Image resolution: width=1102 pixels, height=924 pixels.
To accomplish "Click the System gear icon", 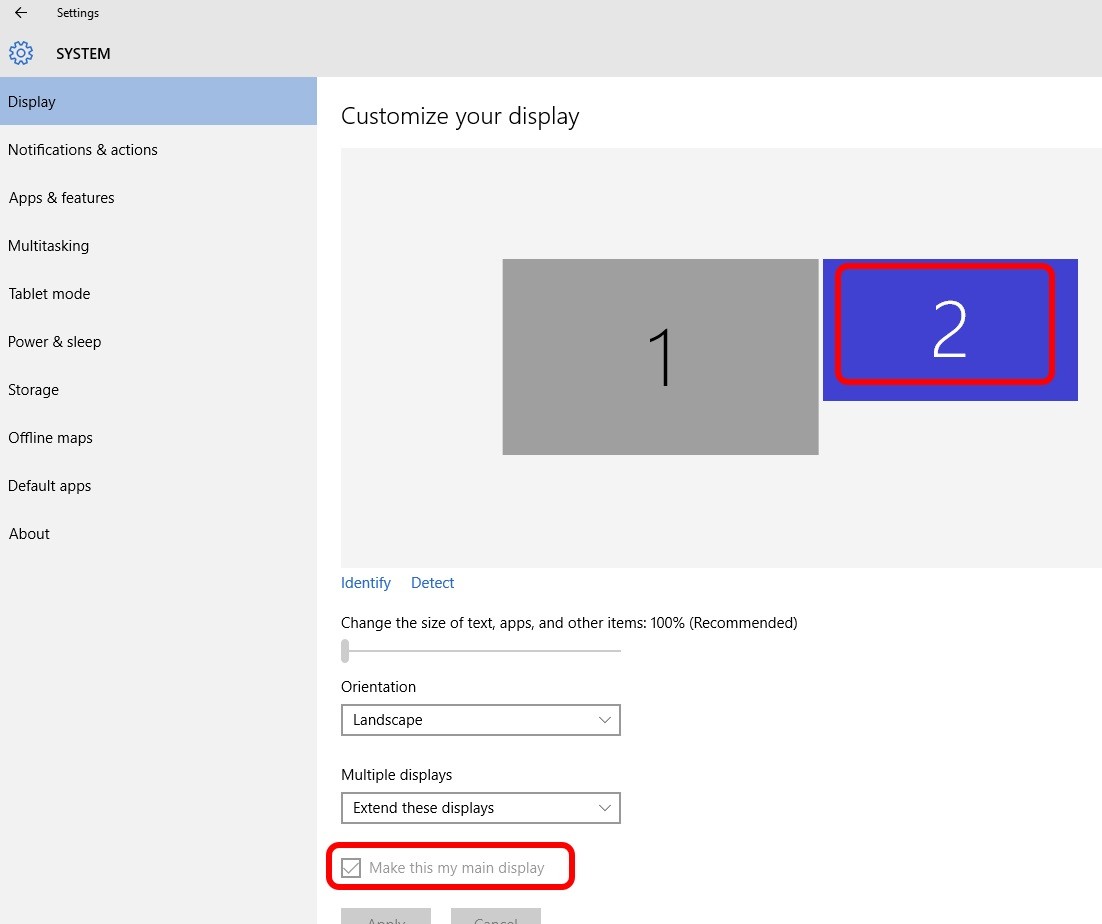I will pos(21,53).
